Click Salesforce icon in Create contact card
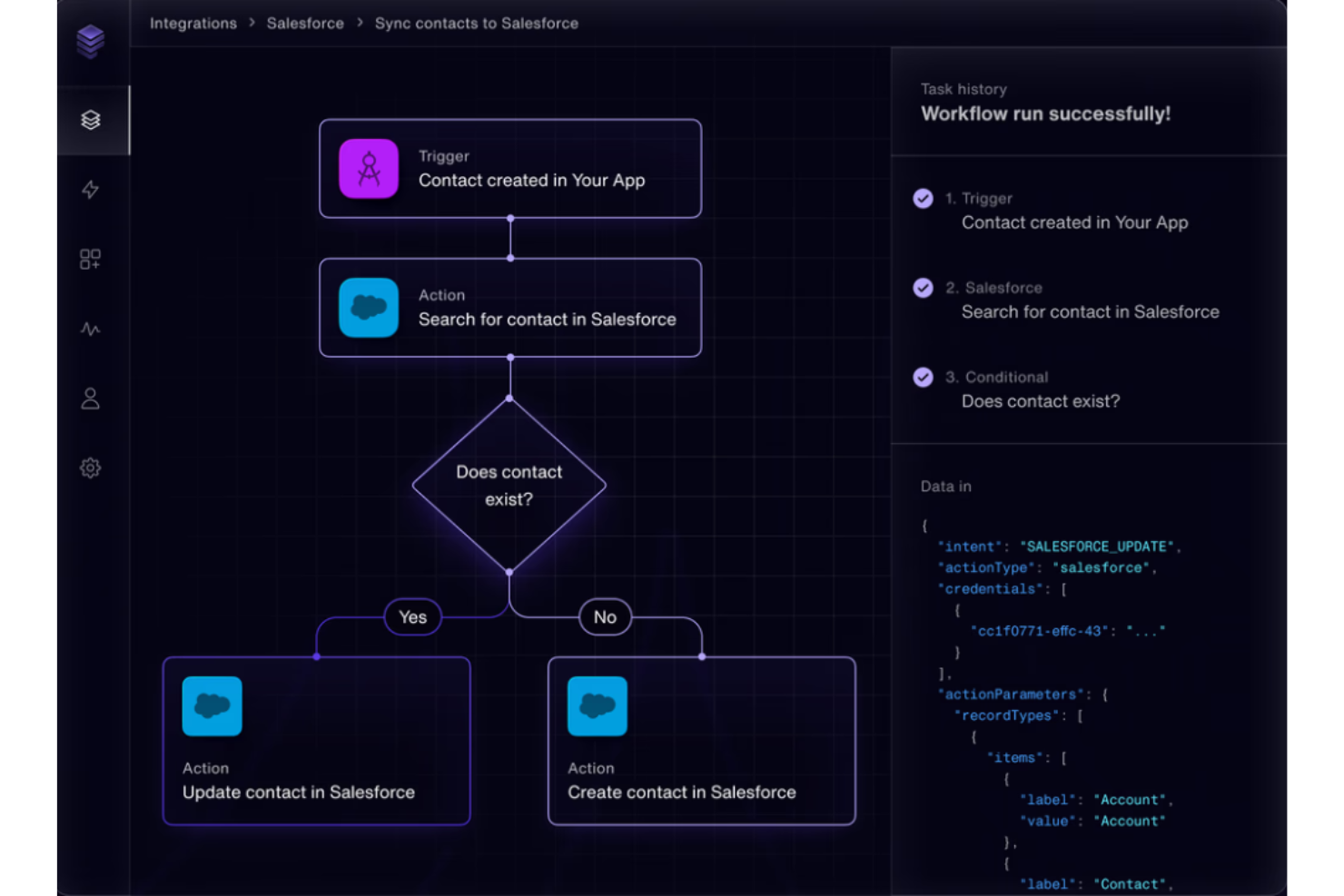Screen dimensions: 1344x896 pos(598,706)
